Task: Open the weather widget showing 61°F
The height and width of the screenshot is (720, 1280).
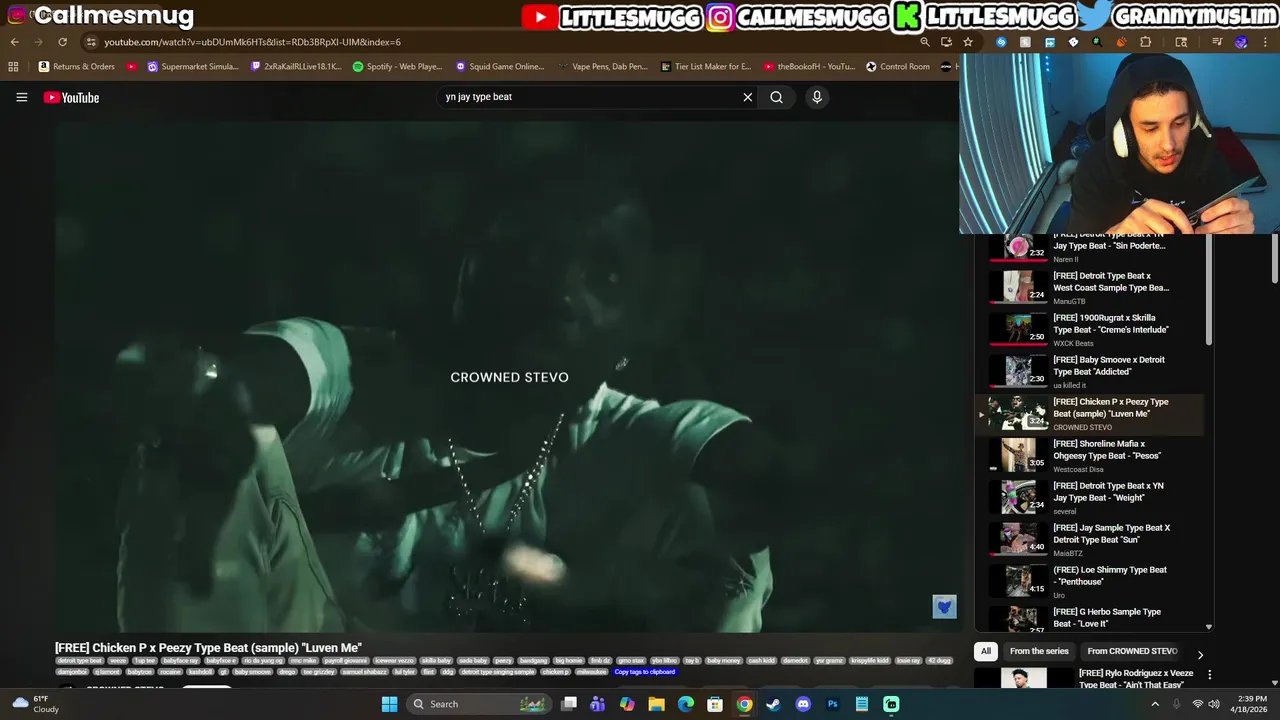Action: 35,704
